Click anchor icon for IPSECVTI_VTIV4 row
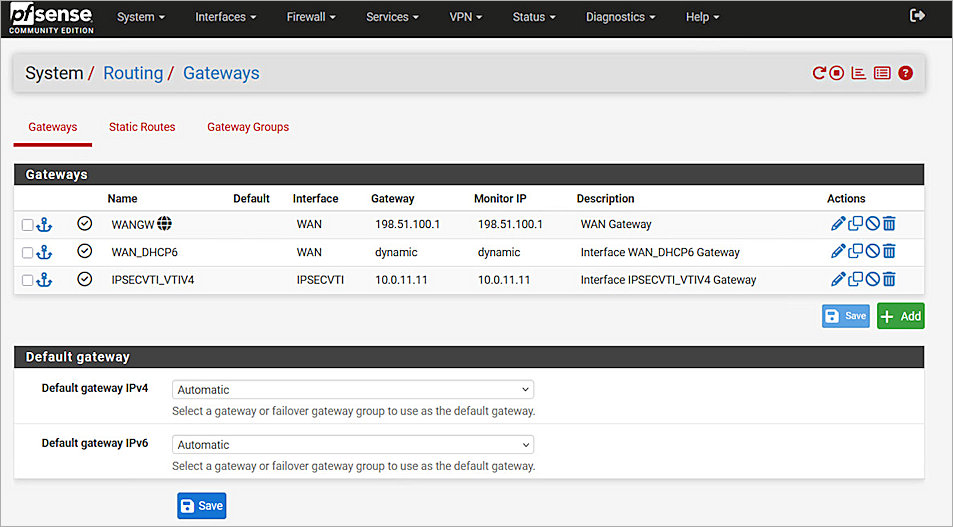The image size is (953, 527). pyautogui.click(x=44, y=280)
